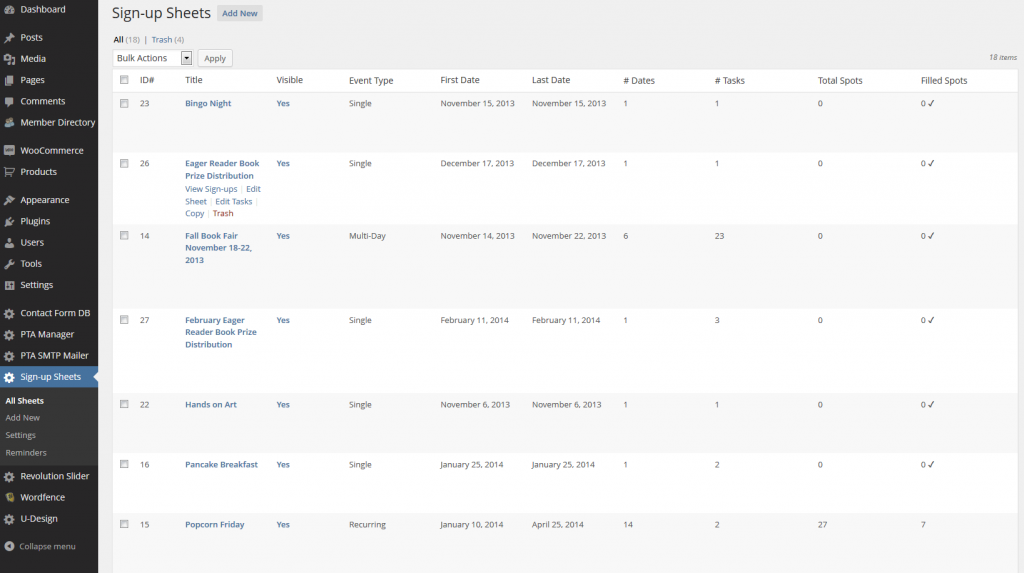This screenshot has height=573, width=1024.
Task: Open the Bulk Actions dropdown
Action: click(x=153, y=58)
